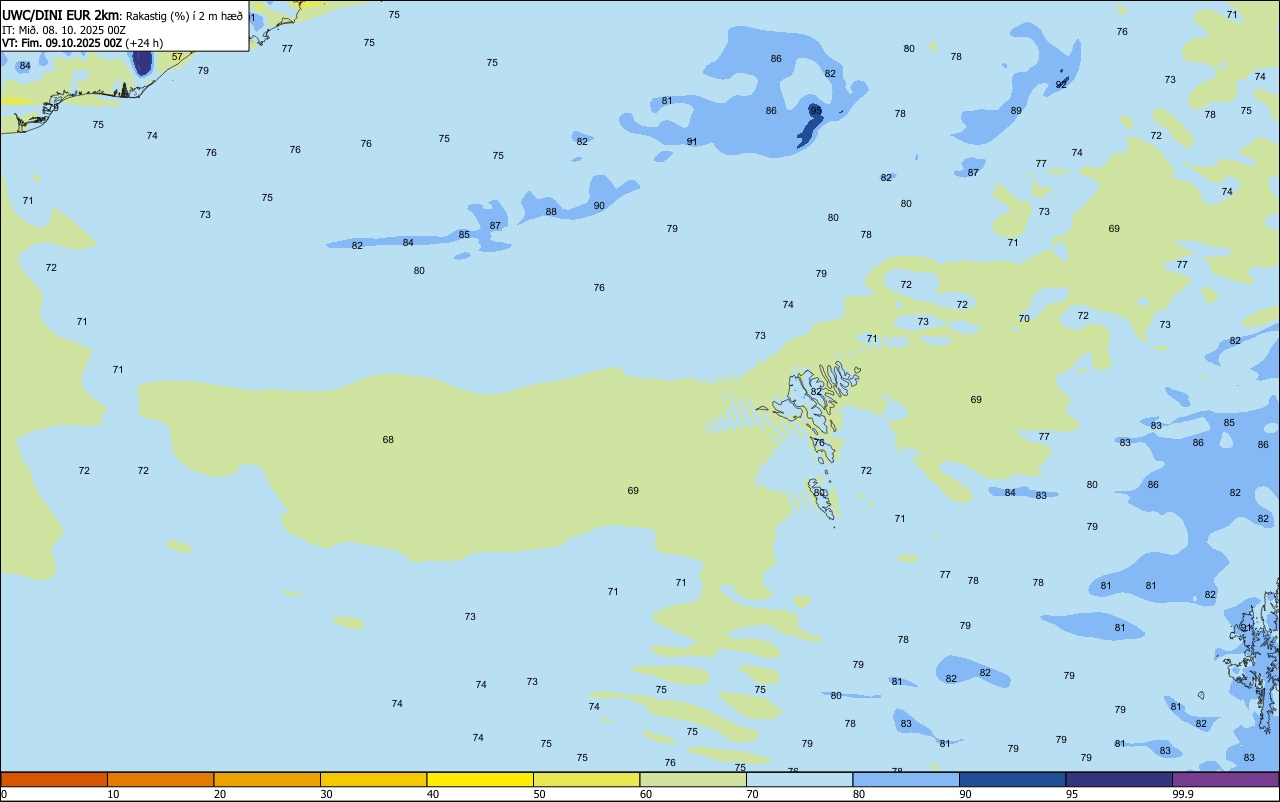Click the legend tick label 50

540,794
